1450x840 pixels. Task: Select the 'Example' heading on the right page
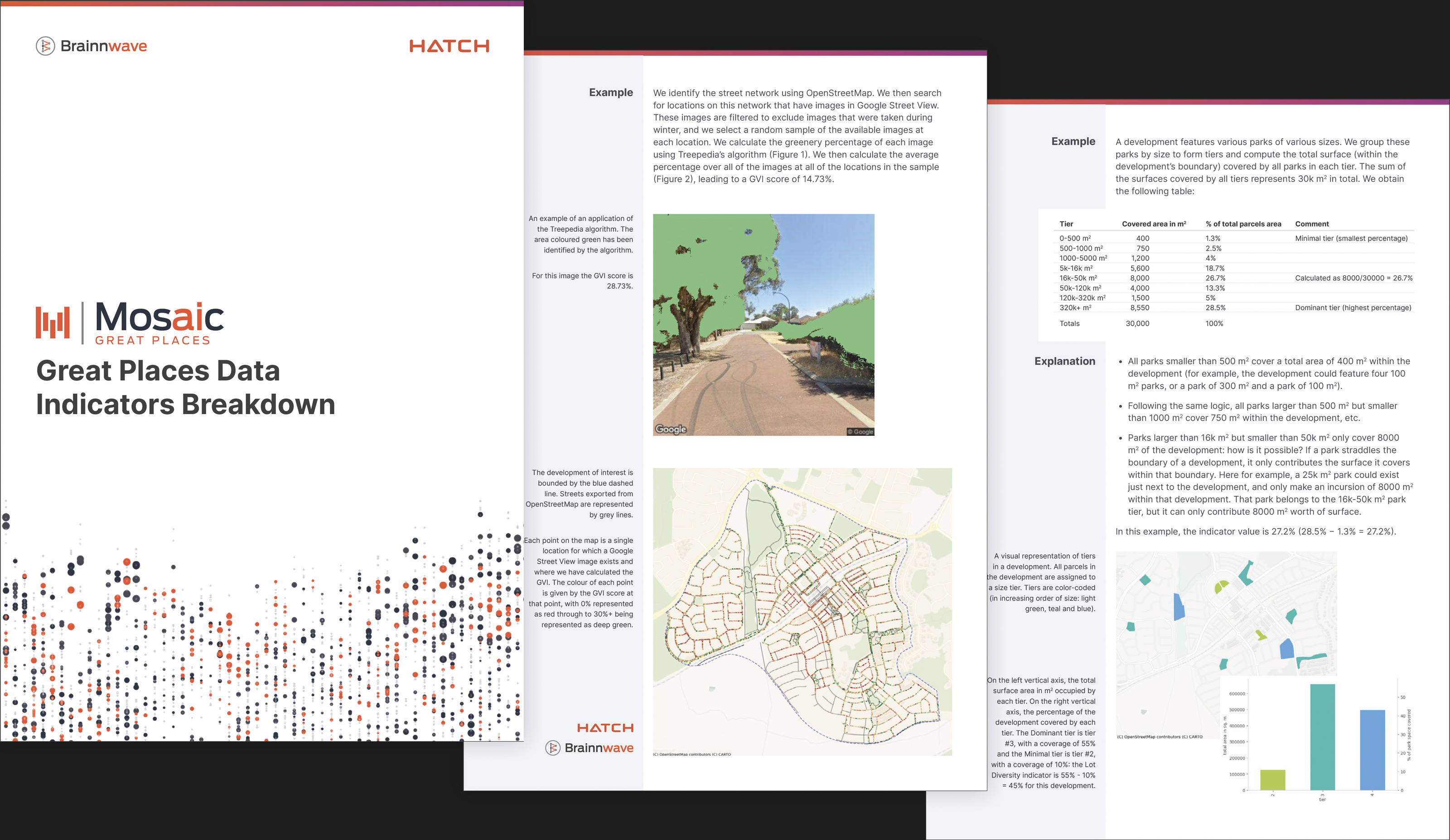click(x=1073, y=141)
